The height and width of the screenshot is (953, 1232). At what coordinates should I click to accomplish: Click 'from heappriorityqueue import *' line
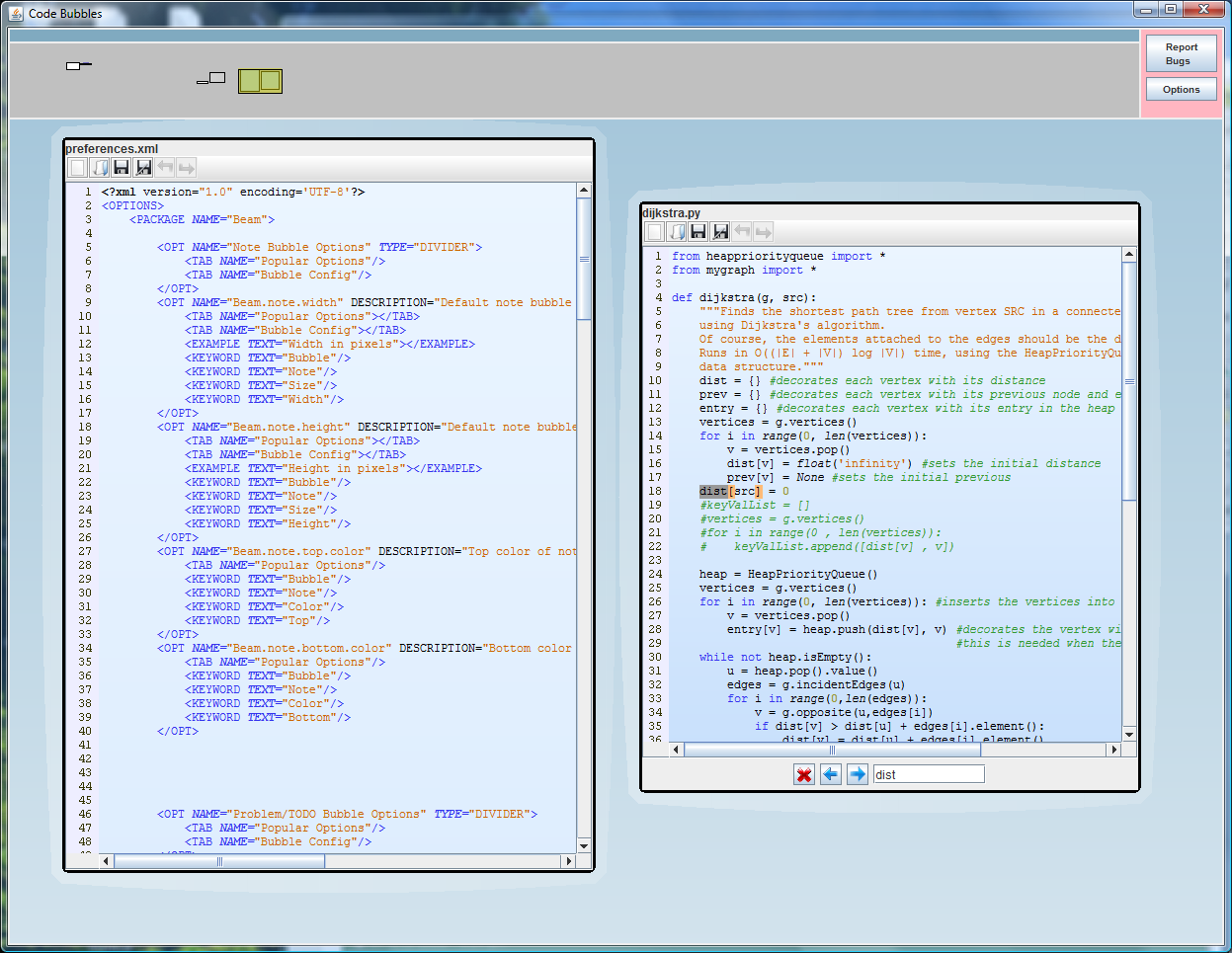(x=779, y=256)
